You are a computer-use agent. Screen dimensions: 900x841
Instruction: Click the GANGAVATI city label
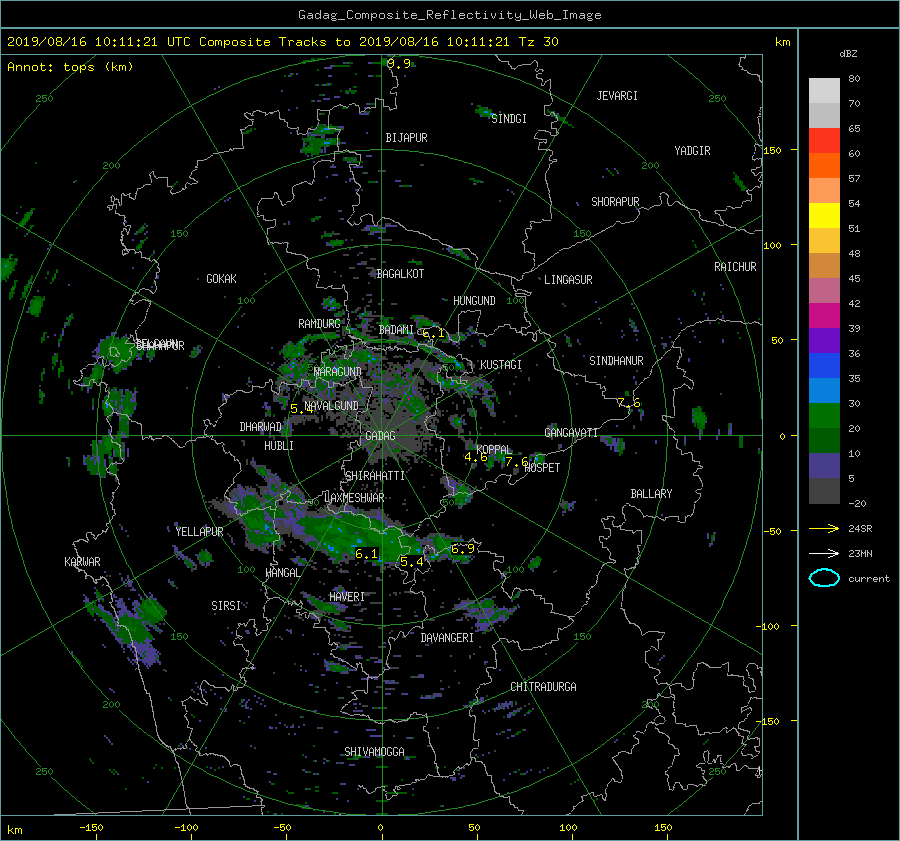571,432
